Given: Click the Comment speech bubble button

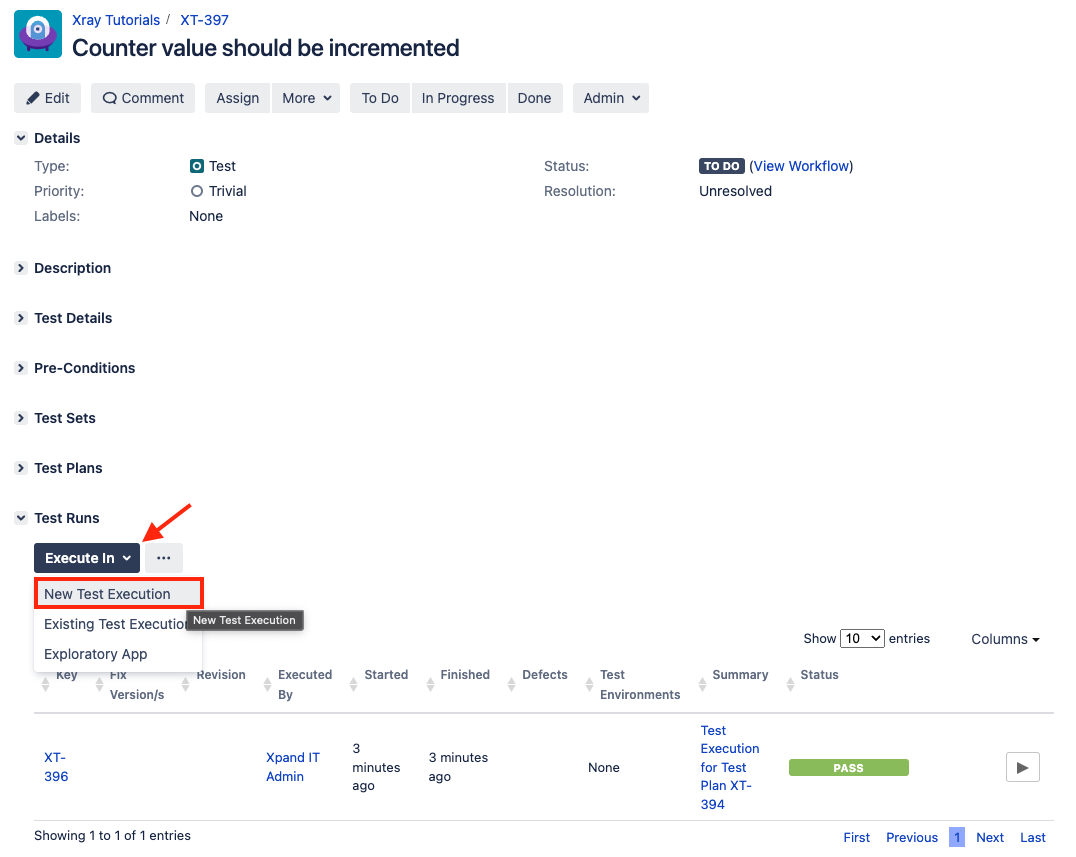Looking at the screenshot, I should point(143,98).
